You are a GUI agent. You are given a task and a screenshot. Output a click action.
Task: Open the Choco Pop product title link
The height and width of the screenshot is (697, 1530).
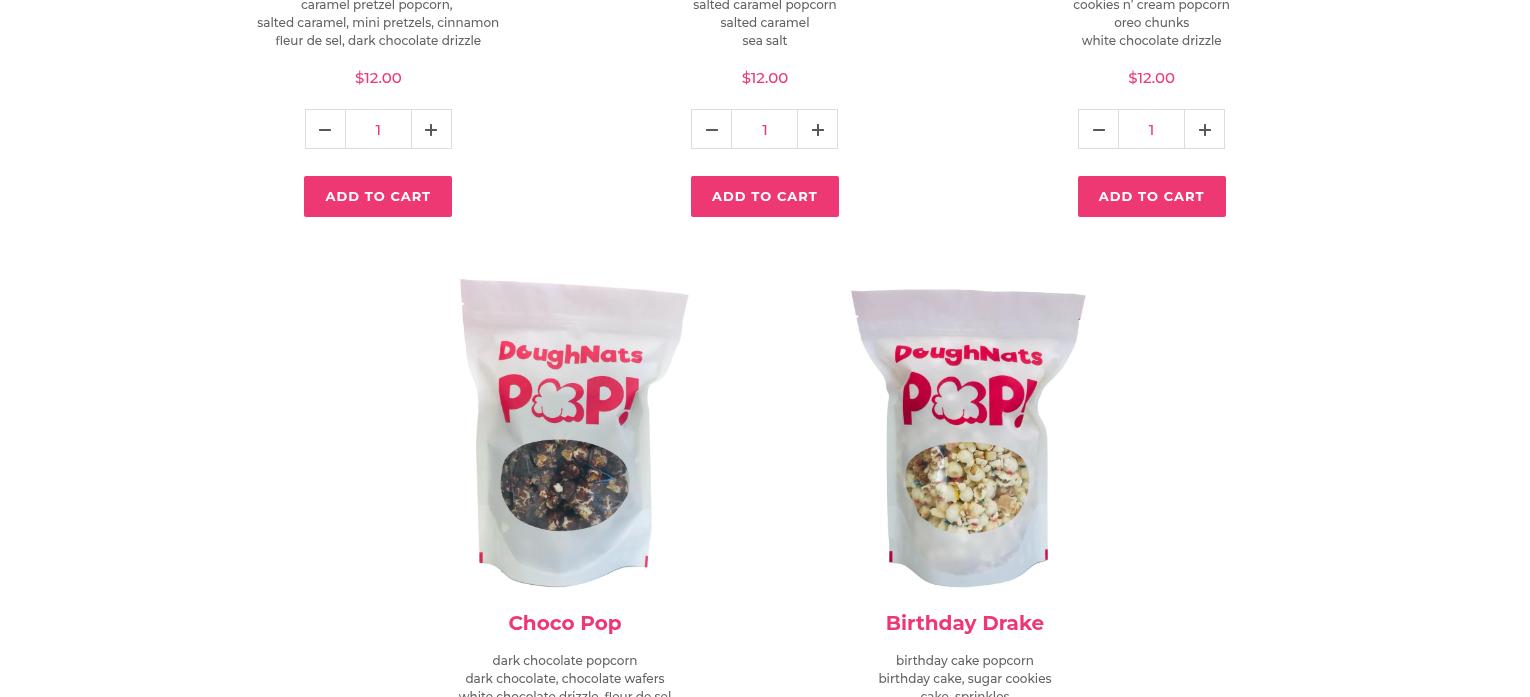click(565, 623)
